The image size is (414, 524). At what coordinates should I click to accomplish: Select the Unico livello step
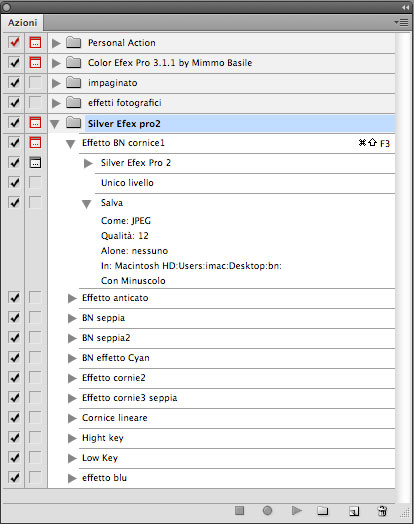click(x=127, y=183)
